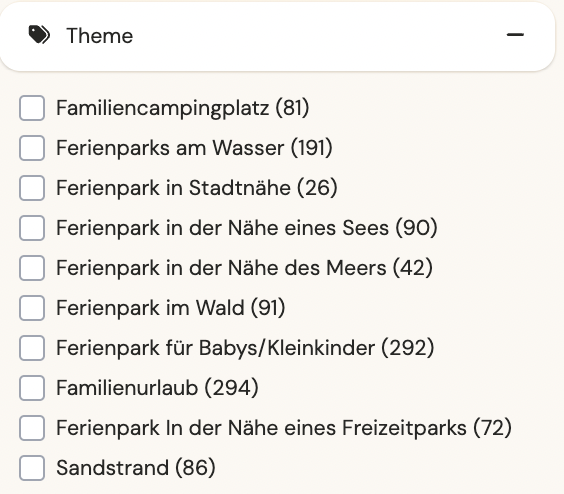The width and height of the screenshot is (564, 494).
Task: Click the Sandstrand (86) label text
Action: [136, 468]
